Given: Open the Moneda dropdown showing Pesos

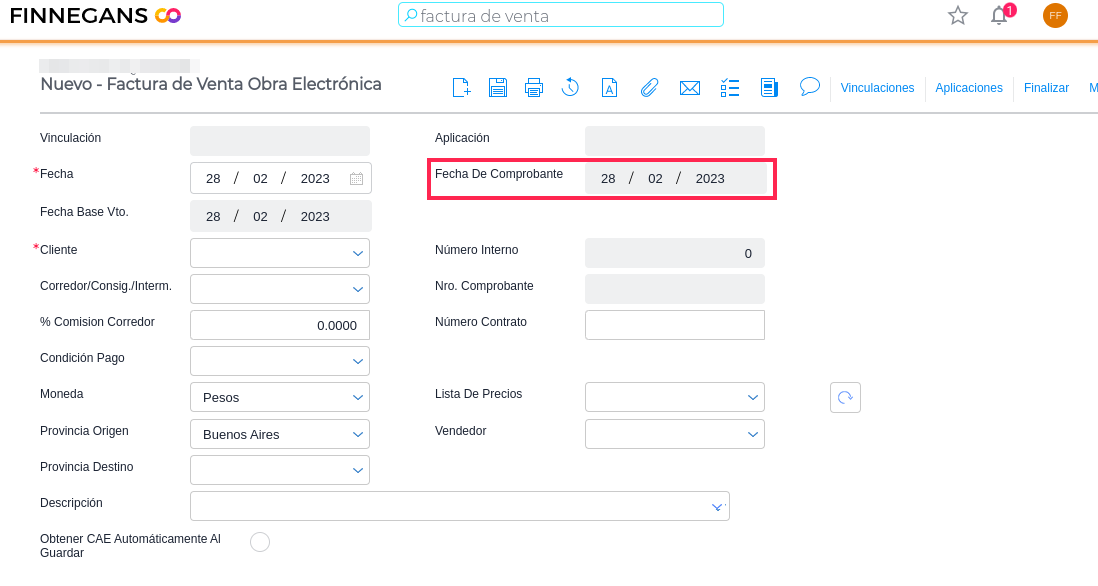Looking at the screenshot, I should (x=280, y=397).
